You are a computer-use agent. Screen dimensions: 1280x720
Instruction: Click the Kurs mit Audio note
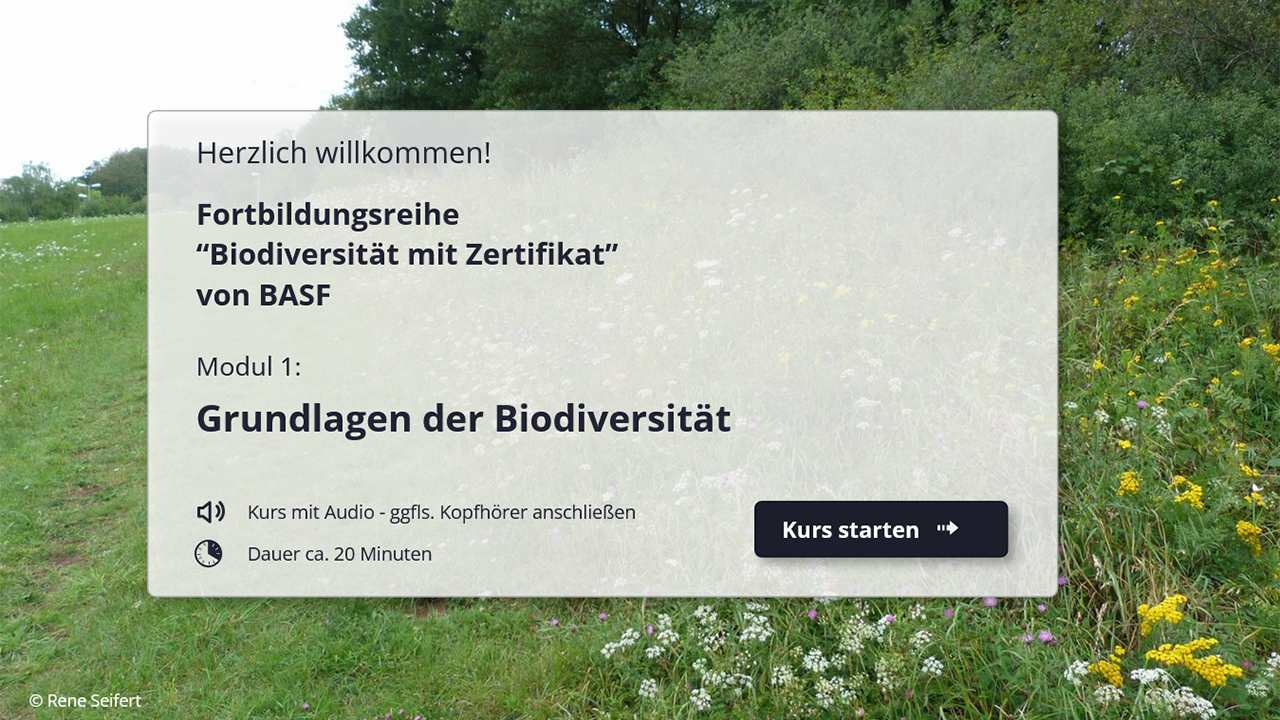pos(441,512)
